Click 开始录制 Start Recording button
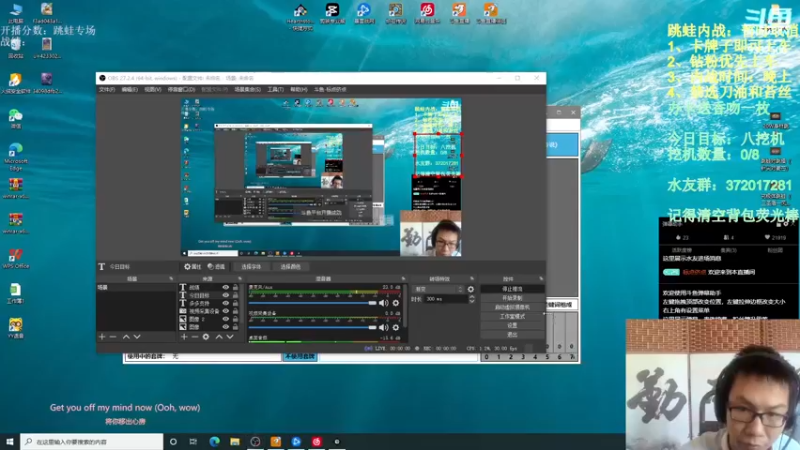The height and width of the screenshot is (450, 800). 512,298
